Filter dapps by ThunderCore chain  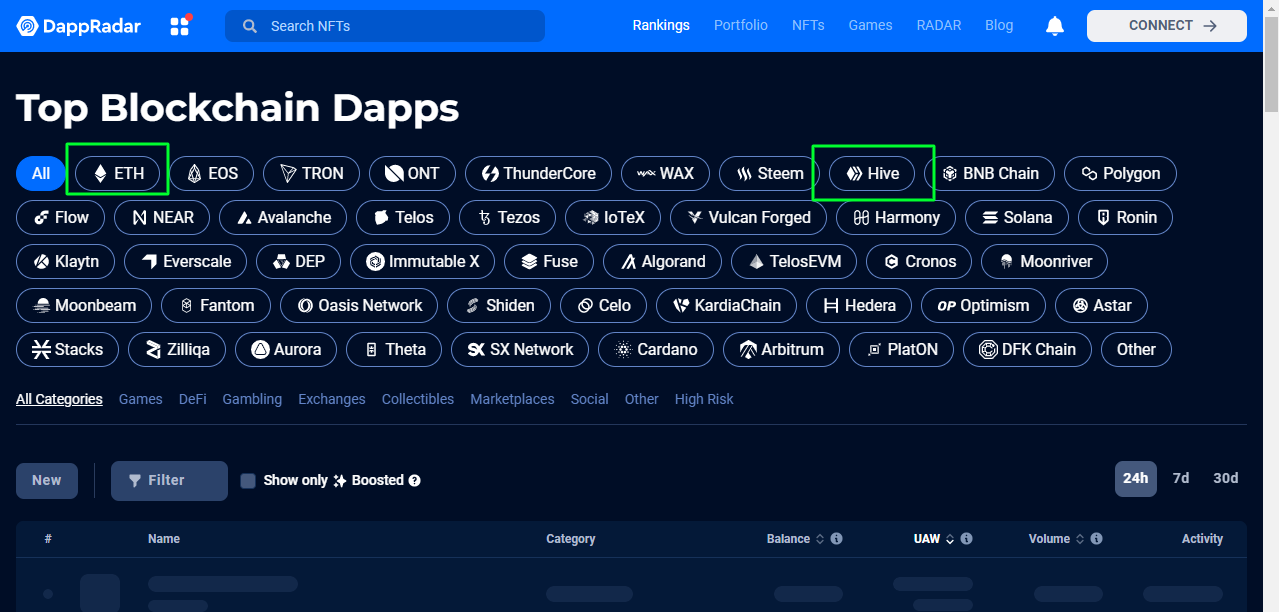539,173
